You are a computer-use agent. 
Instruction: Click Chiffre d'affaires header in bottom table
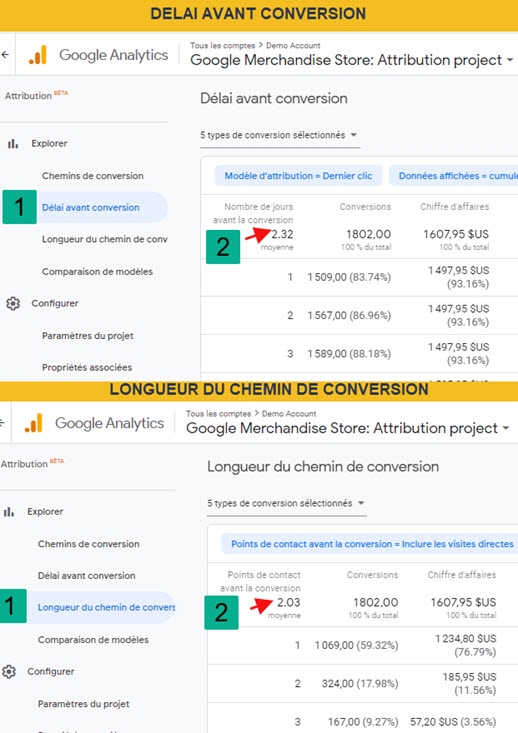[x=462, y=575]
